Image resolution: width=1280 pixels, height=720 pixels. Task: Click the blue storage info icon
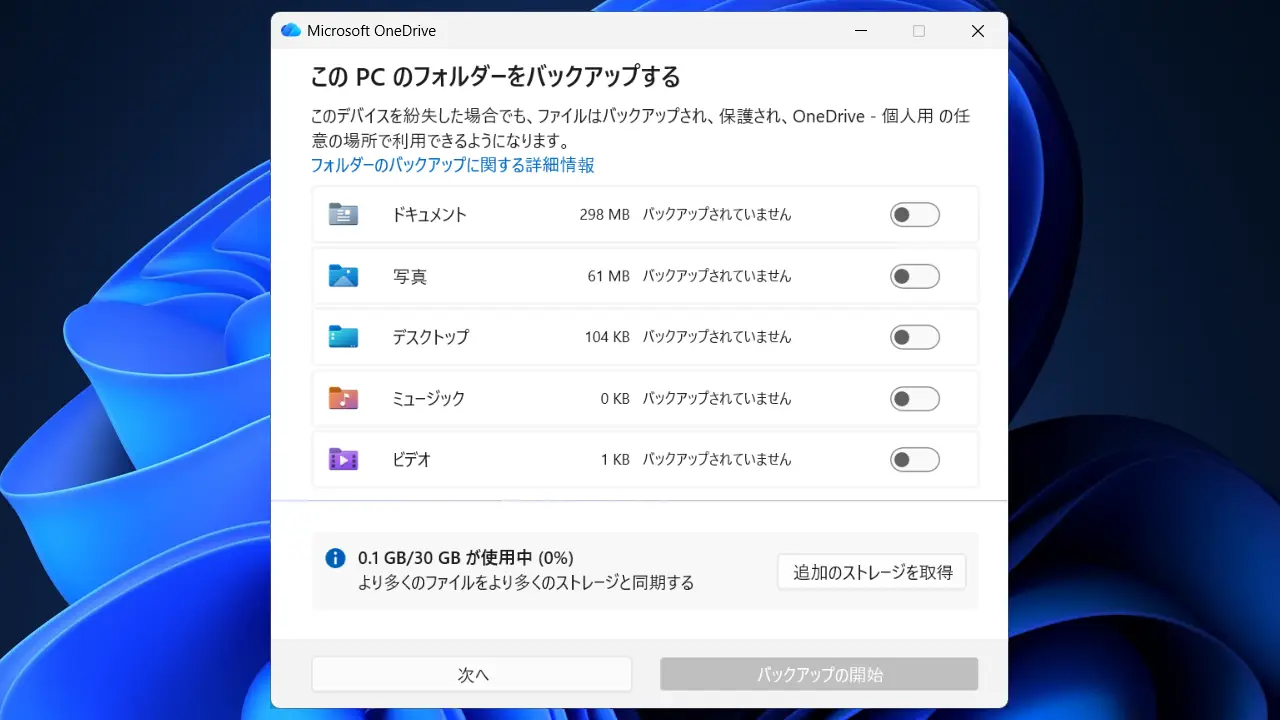(x=335, y=558)
